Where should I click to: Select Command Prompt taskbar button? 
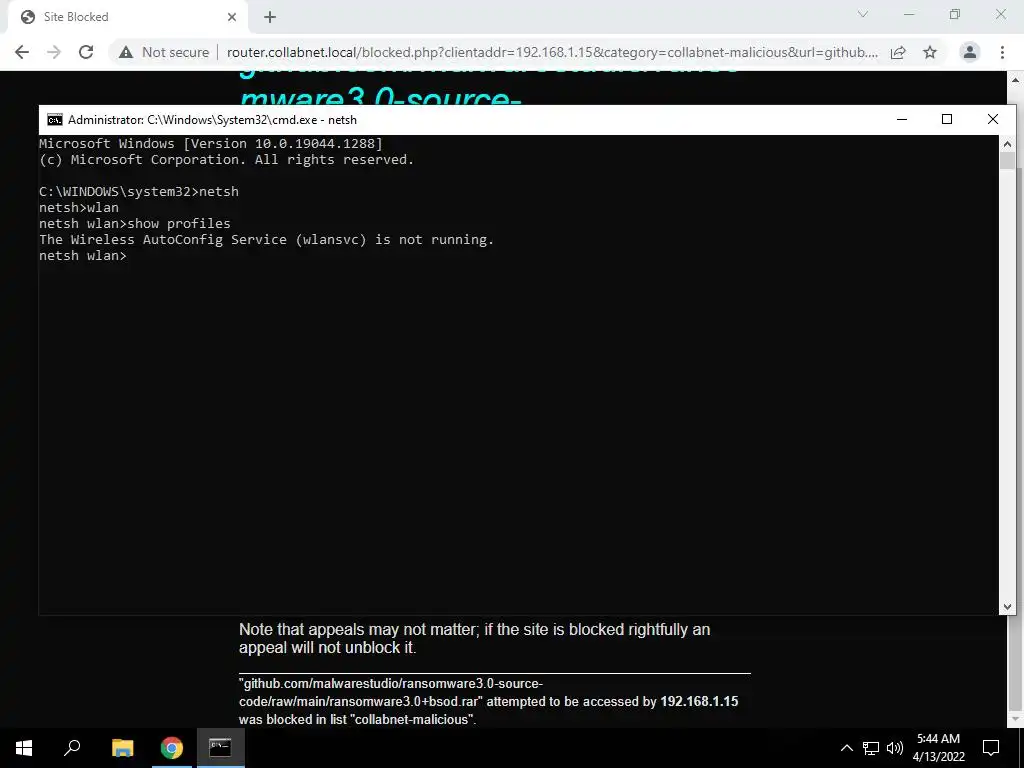tap(221, 748)
